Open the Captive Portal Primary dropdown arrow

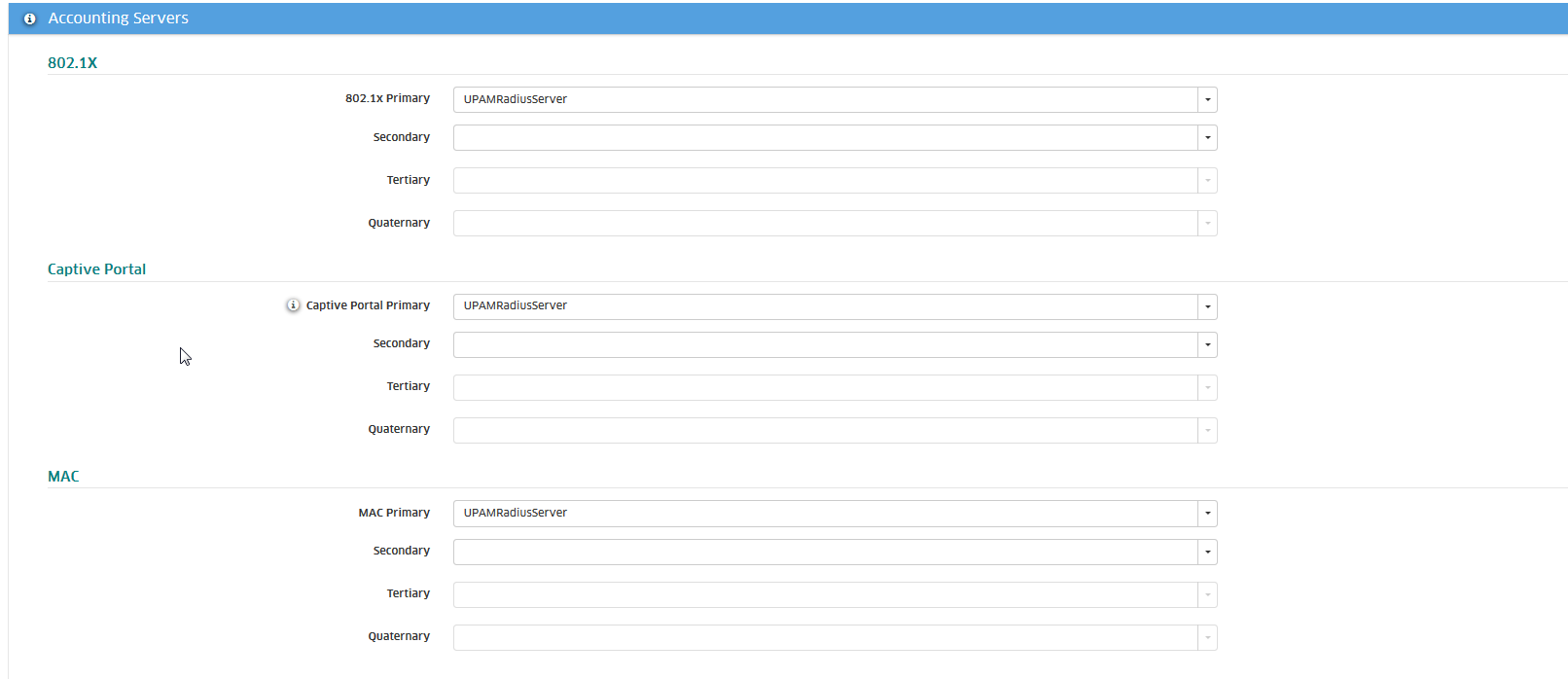click(1207, 306)
